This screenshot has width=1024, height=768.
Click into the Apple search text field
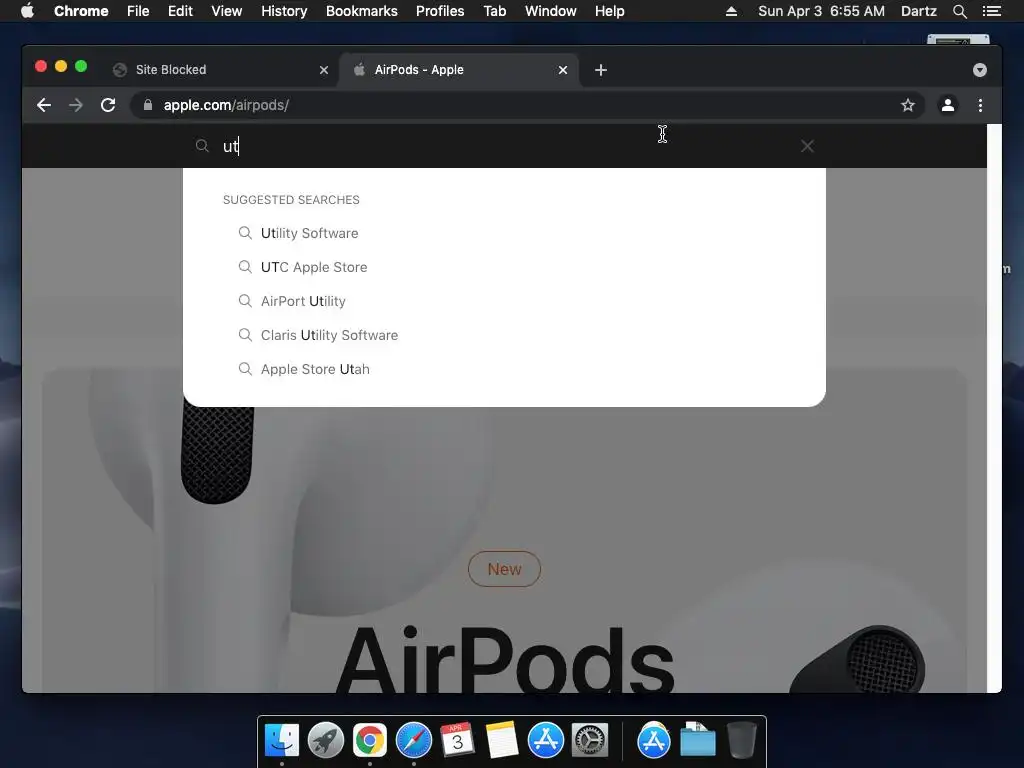point(503,146)
